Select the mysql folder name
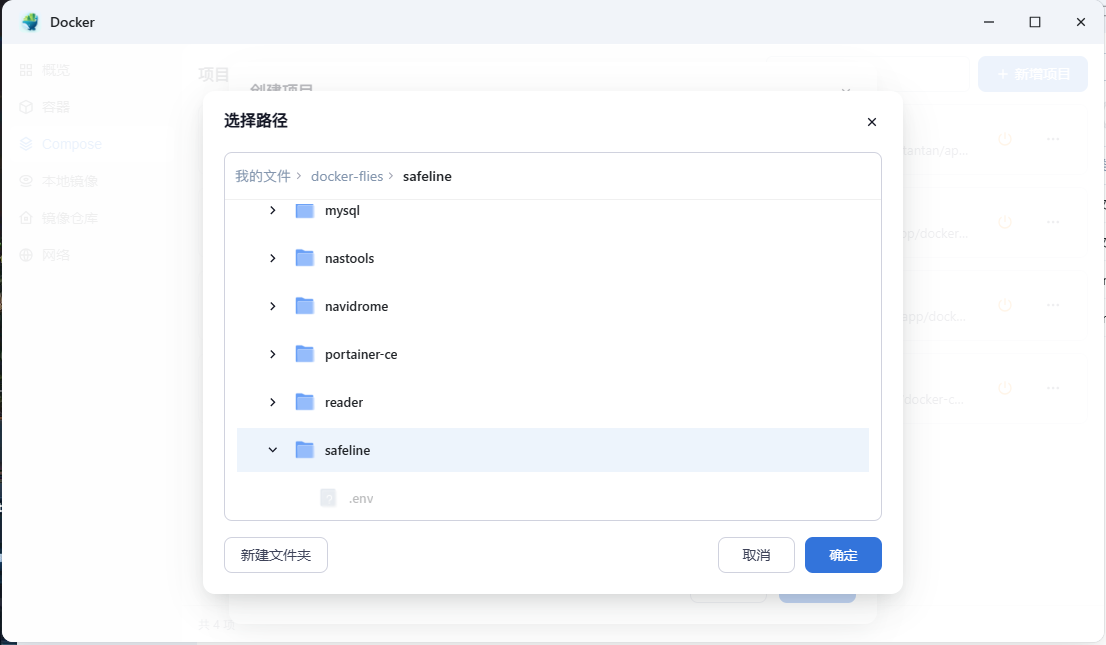Viewport: 1106px width, 645px height. click(x=342, y=210)
